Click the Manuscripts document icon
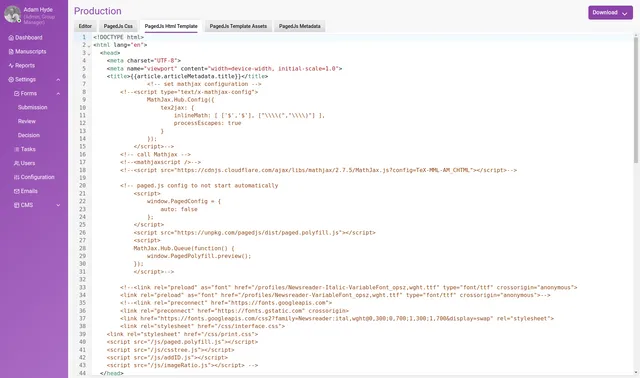The image size is (640, 378). 11,51
